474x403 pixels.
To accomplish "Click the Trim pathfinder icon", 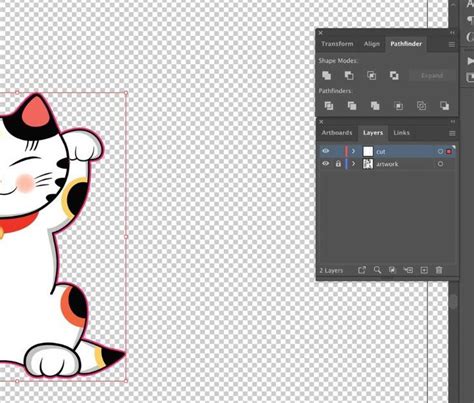I will coord(352,106).
